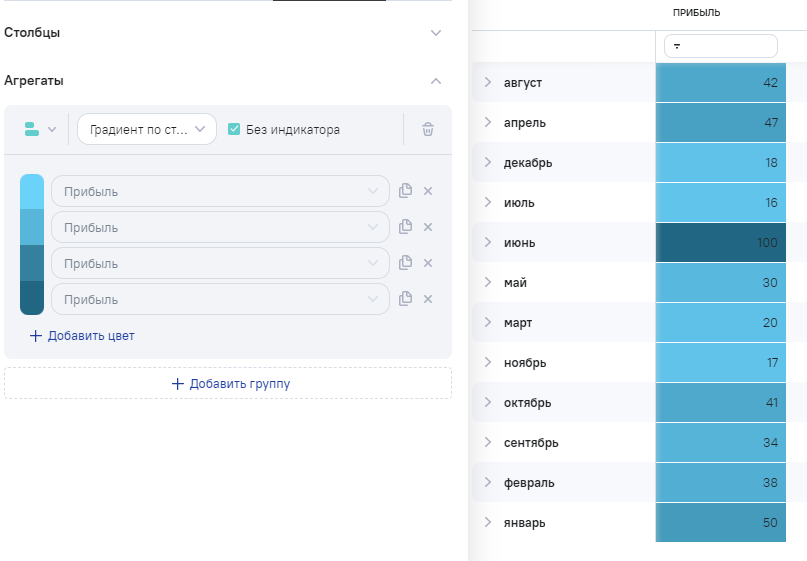Viewport: 807px width, 561px height.
Task: Open the Градиент по ст... dropdown
Action: [x=147, y=129]
